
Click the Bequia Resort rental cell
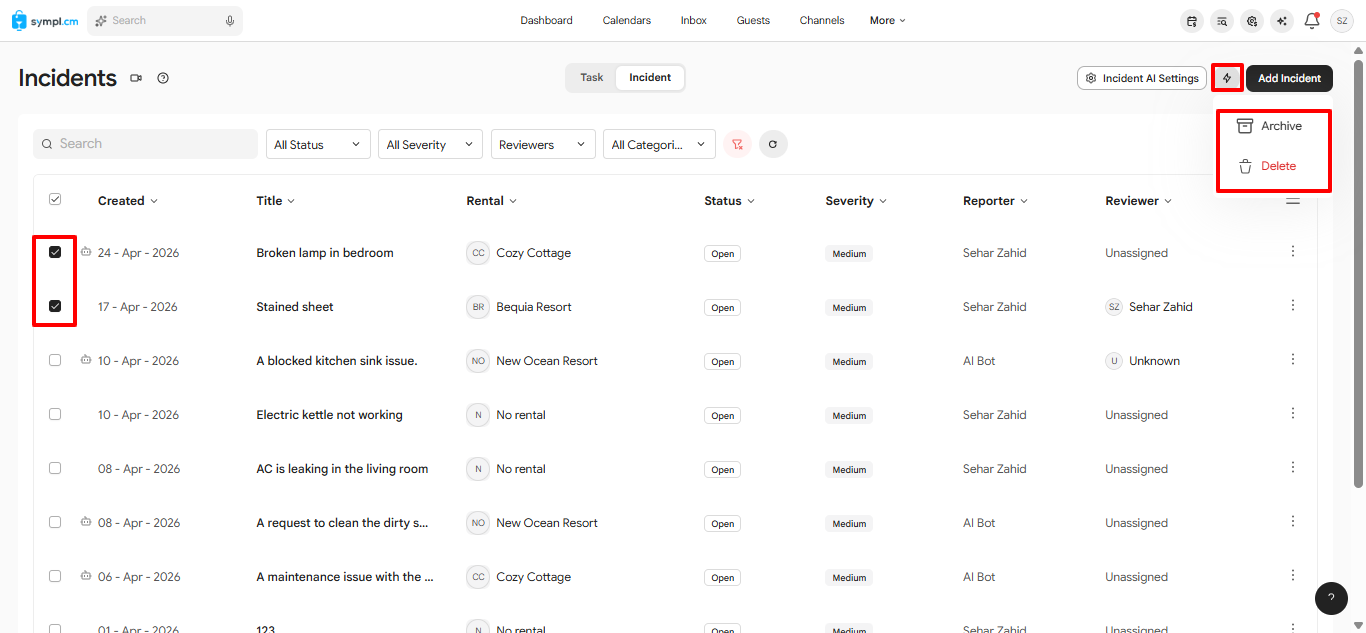(x=519, y=307)
